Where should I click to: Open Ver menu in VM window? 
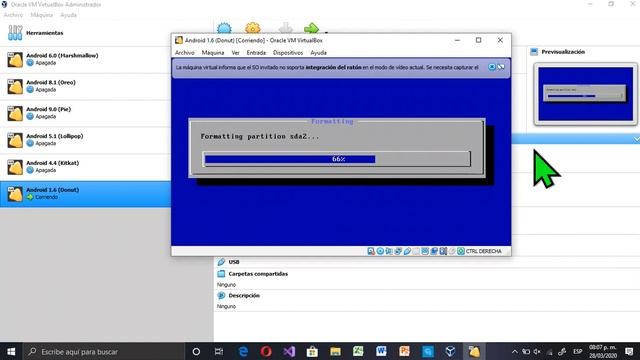tap(236, 53)
